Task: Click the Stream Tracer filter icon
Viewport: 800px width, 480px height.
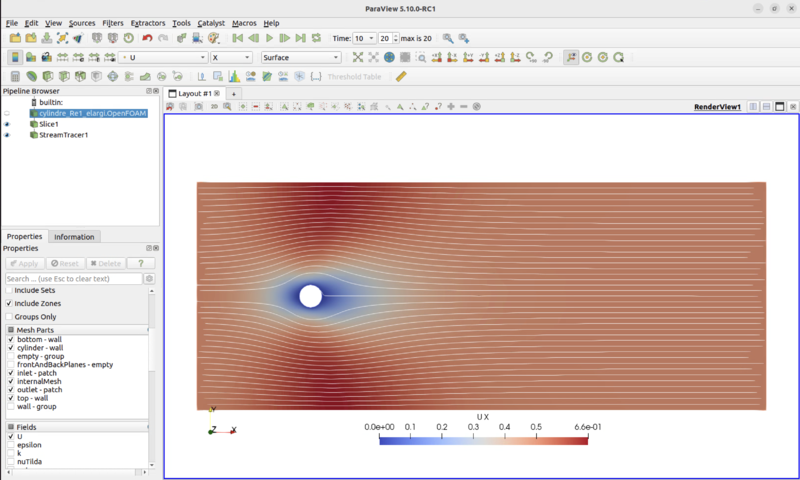Action: 129,77
